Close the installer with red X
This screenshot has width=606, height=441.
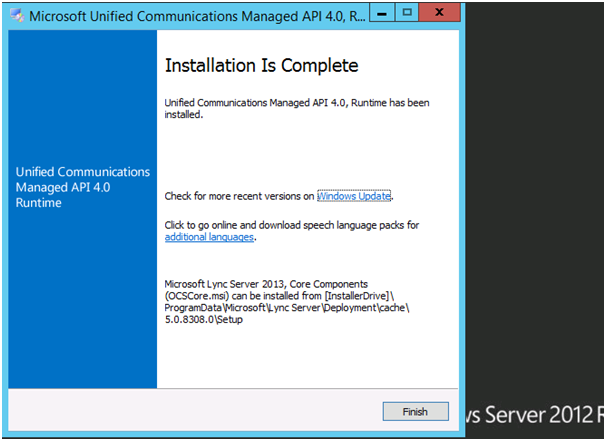(439, 13)
